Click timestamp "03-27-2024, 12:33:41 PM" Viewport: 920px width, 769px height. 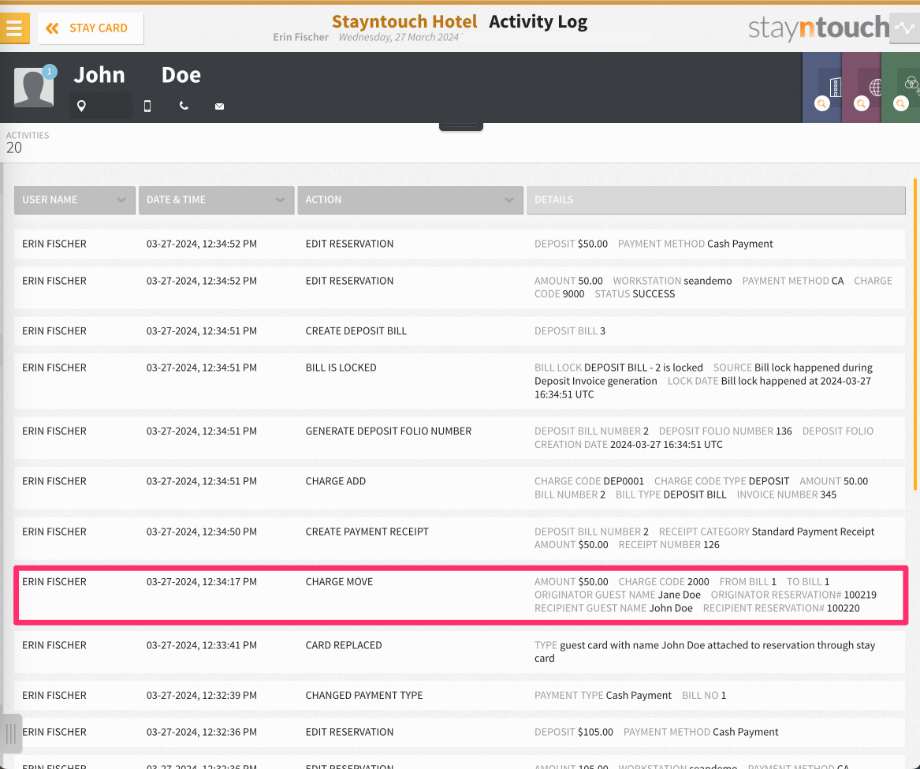201,645
